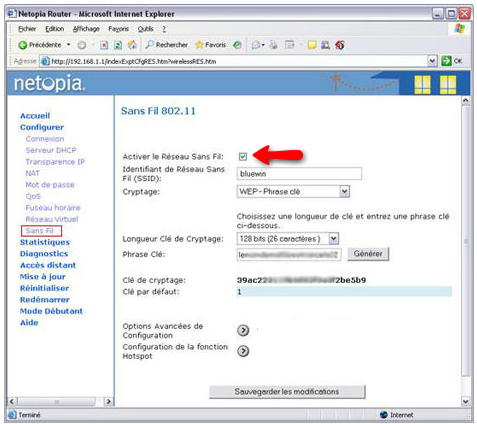Open Configuration de la fonction Hotspot arrow
The image size is (477, 424).
point(243,351)
